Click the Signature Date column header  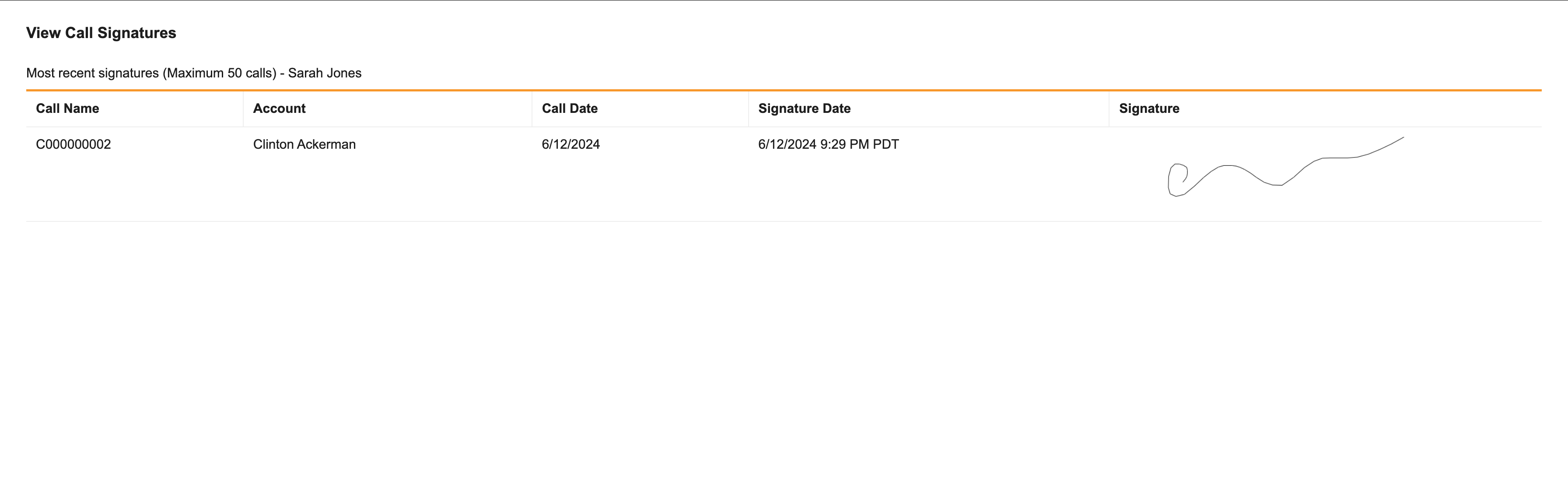(x=804, y=108)
